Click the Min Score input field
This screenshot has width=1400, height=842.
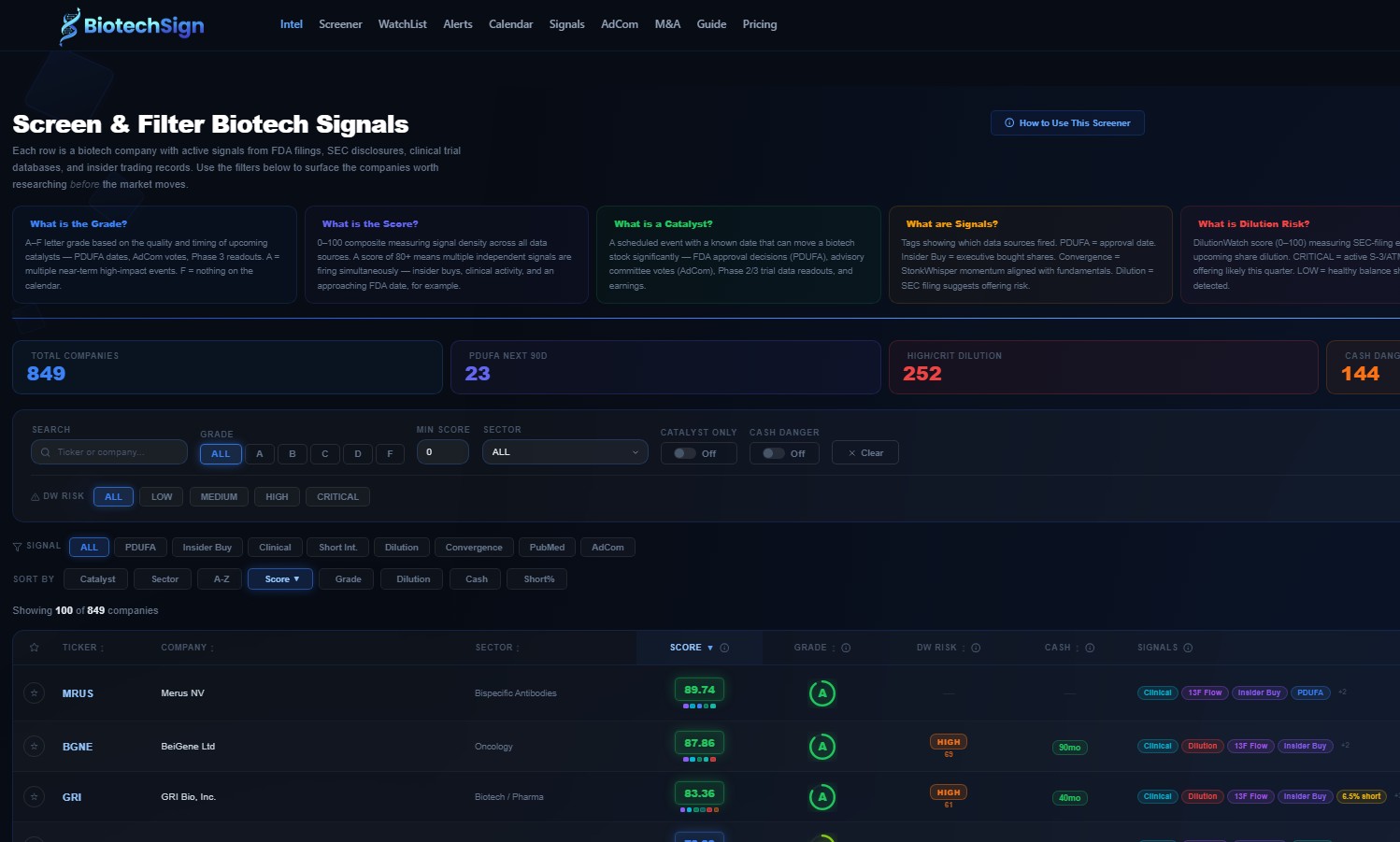(x=443, y=452)
